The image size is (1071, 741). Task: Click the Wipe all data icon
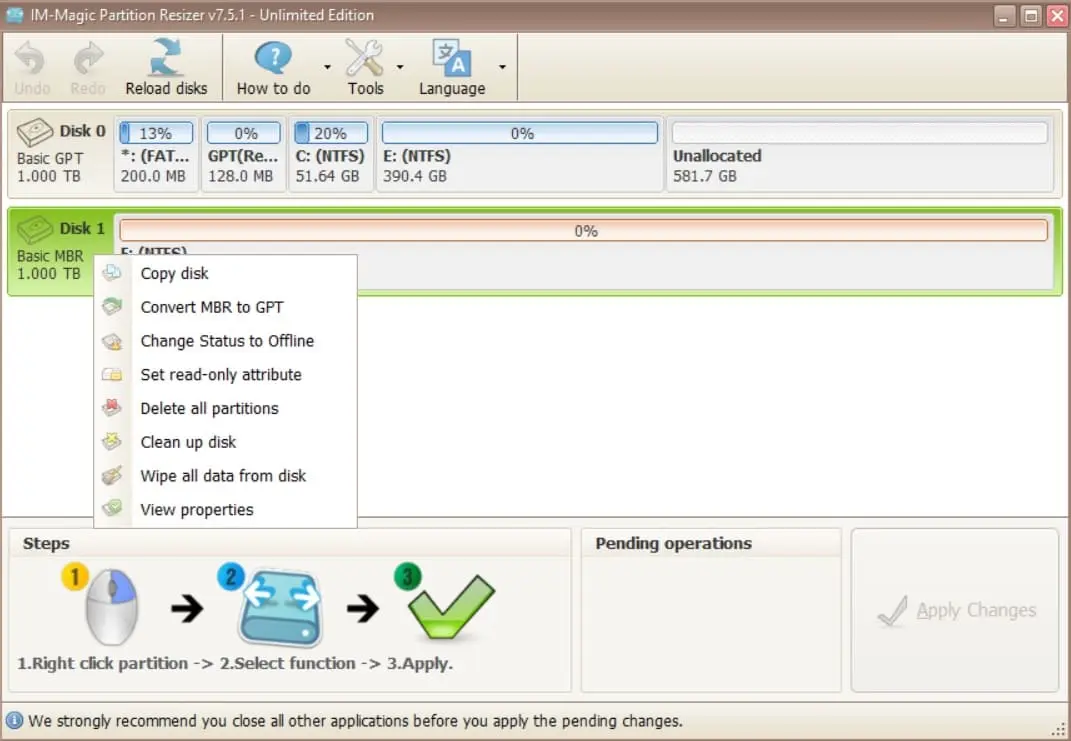click(112, 475)
